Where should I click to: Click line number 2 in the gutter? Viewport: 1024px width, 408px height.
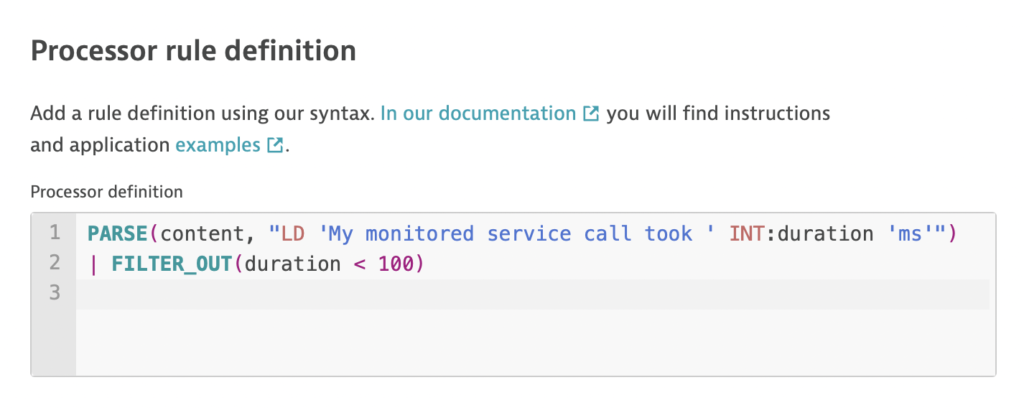pos(54,263)
